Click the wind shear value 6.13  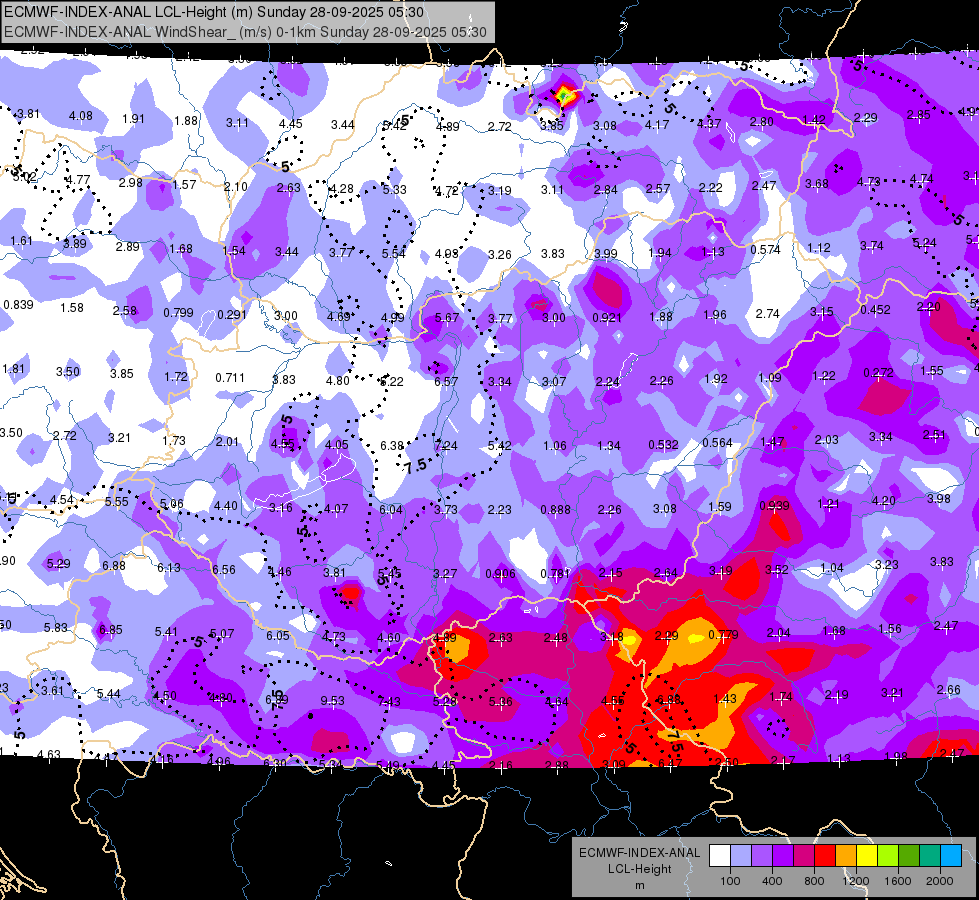(169, 567)
